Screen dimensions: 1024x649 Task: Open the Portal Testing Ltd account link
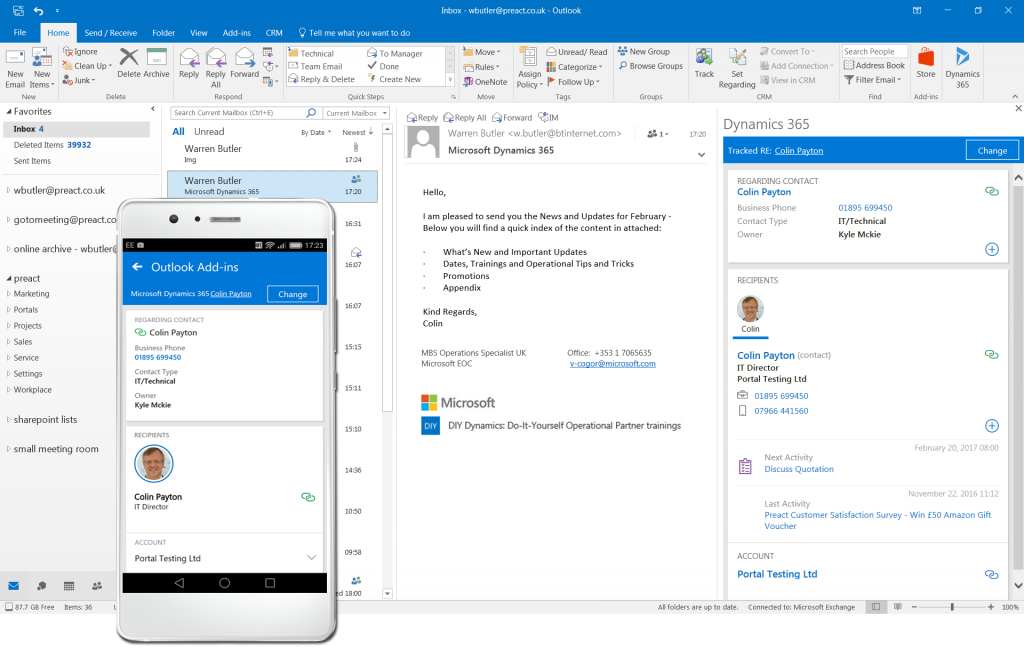click(777, 574)
